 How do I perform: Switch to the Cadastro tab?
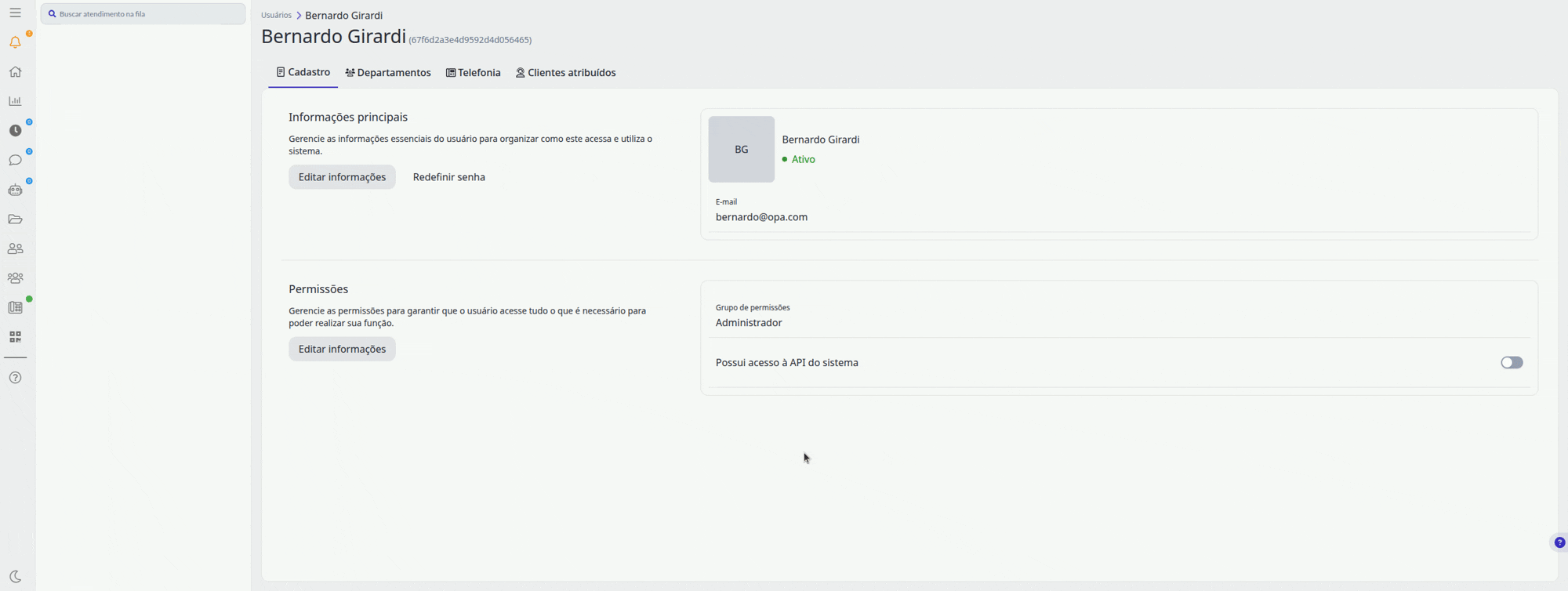pyautogui.click(x=303, y=72)
